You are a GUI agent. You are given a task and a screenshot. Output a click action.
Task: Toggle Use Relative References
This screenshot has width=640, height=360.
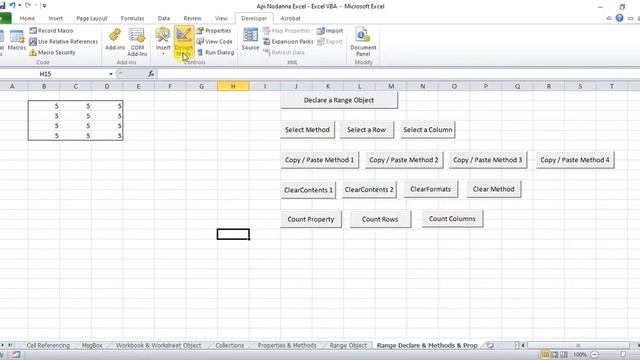pyautogui.click(x=63, y=42)
